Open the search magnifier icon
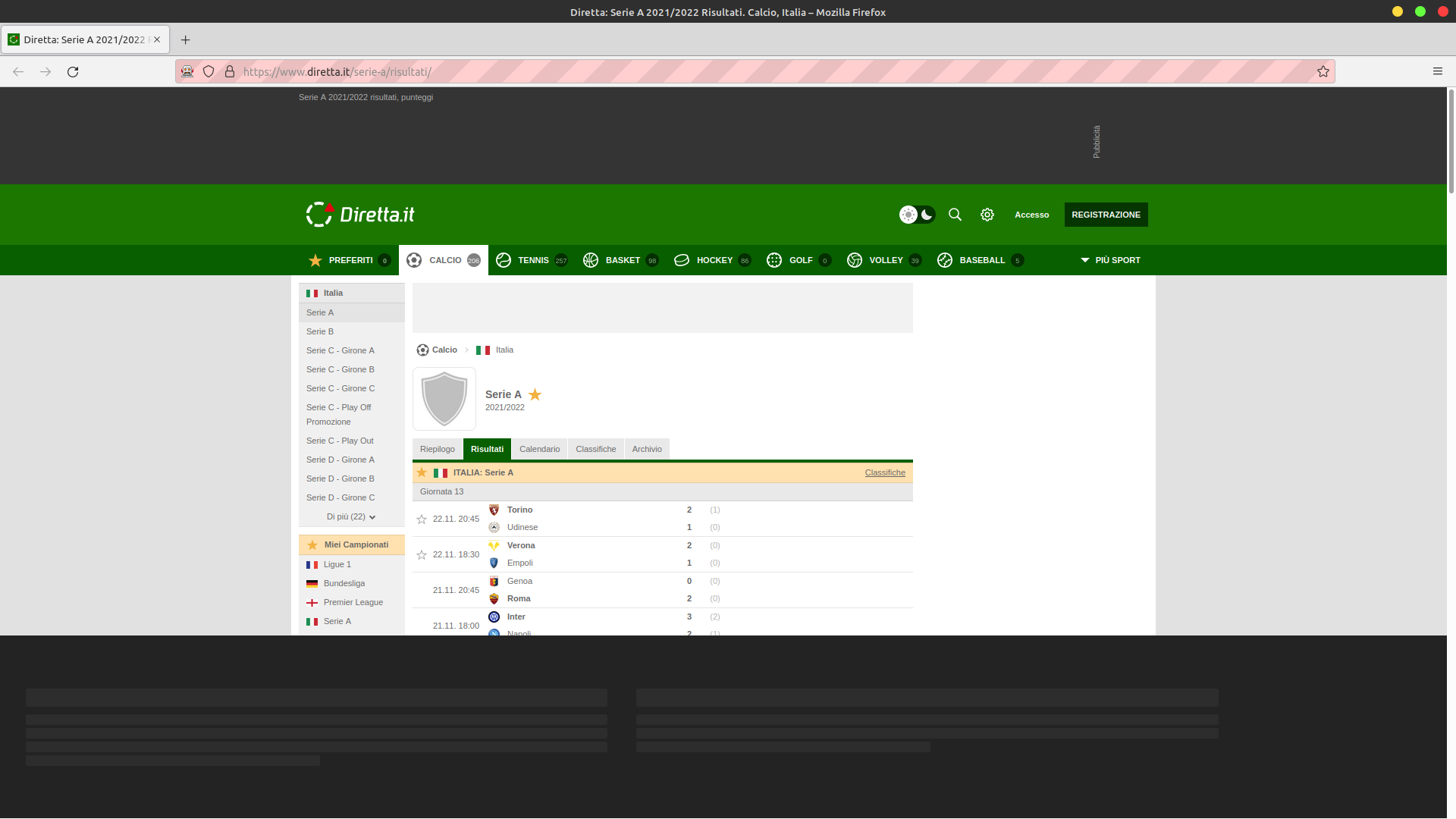Screen dimensions: 1456x819 click(955, 215)
